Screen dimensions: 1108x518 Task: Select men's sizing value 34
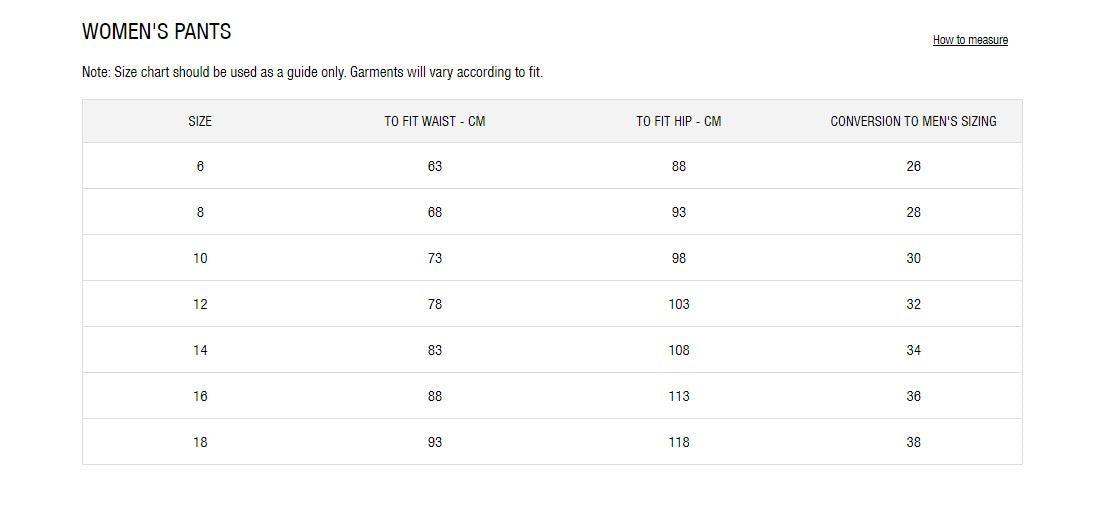tap(913, 350)
